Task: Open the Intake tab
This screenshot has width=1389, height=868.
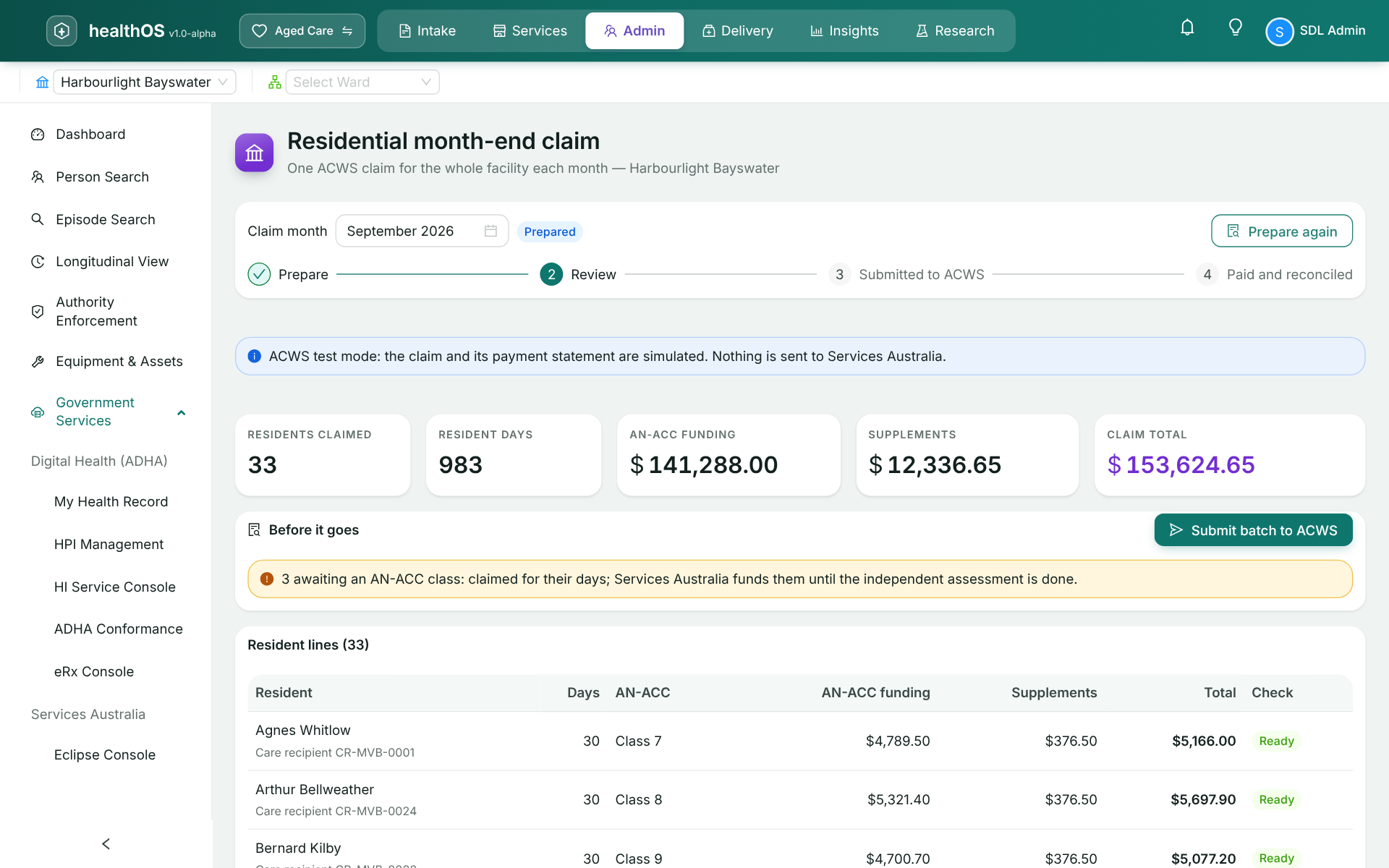Action: [428, 31]
